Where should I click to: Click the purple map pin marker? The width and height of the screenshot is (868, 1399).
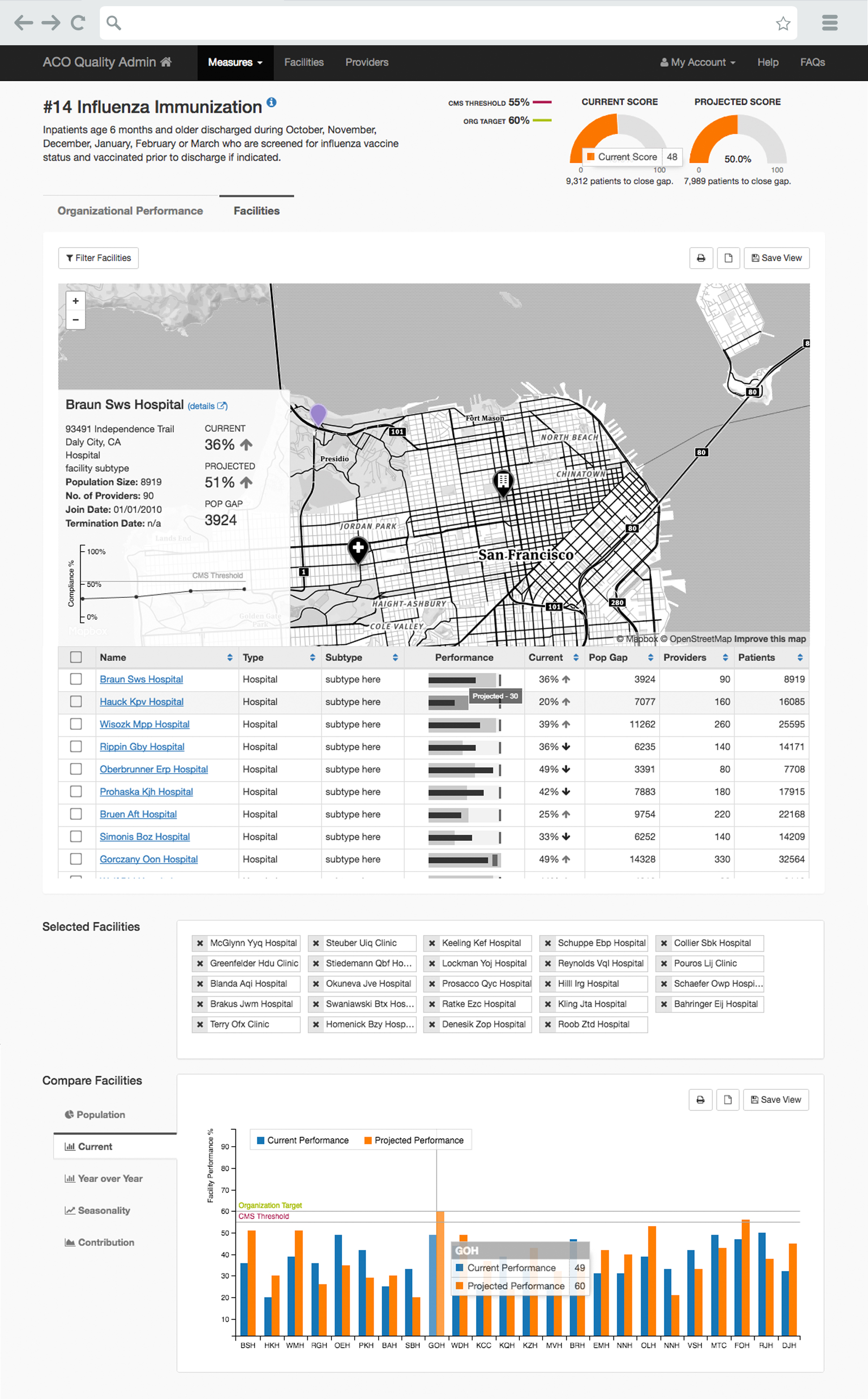coord(318,414)
